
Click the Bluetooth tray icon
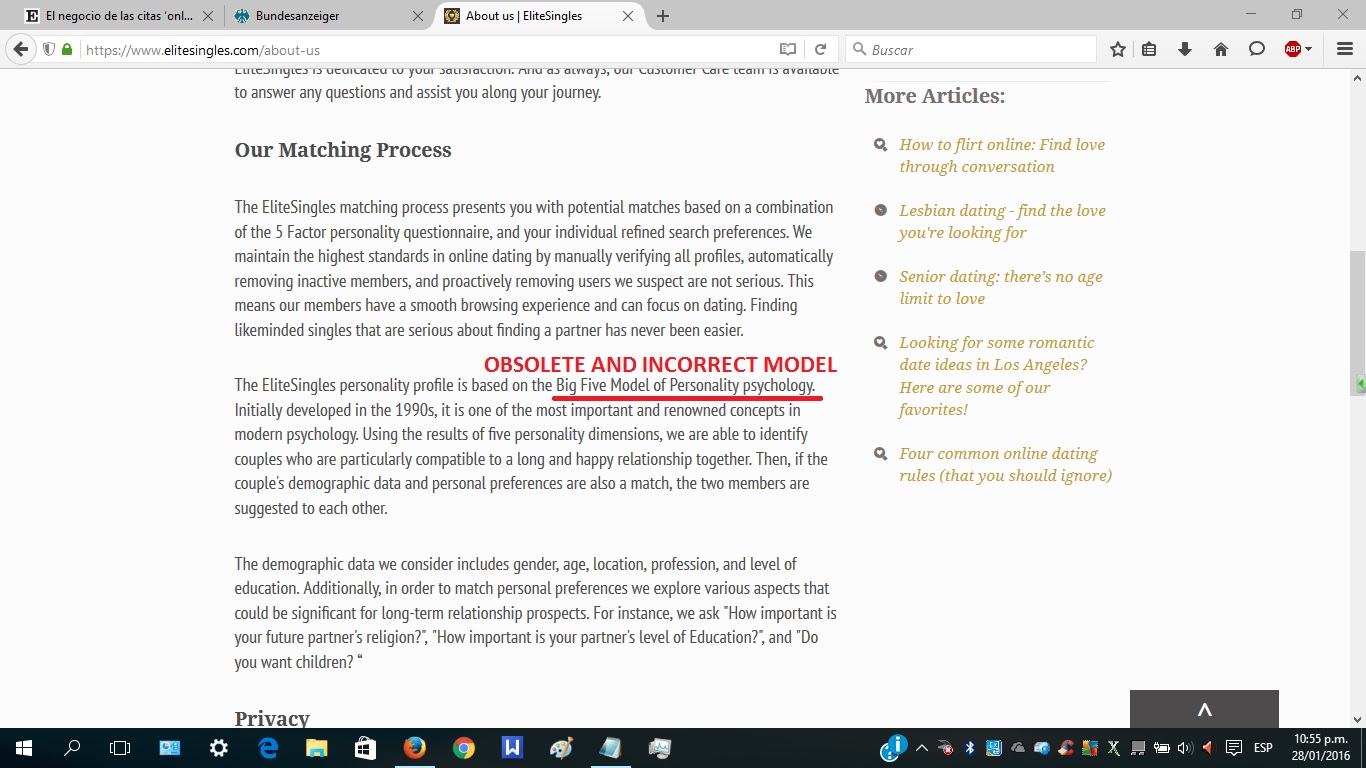(x=970, y=748)
